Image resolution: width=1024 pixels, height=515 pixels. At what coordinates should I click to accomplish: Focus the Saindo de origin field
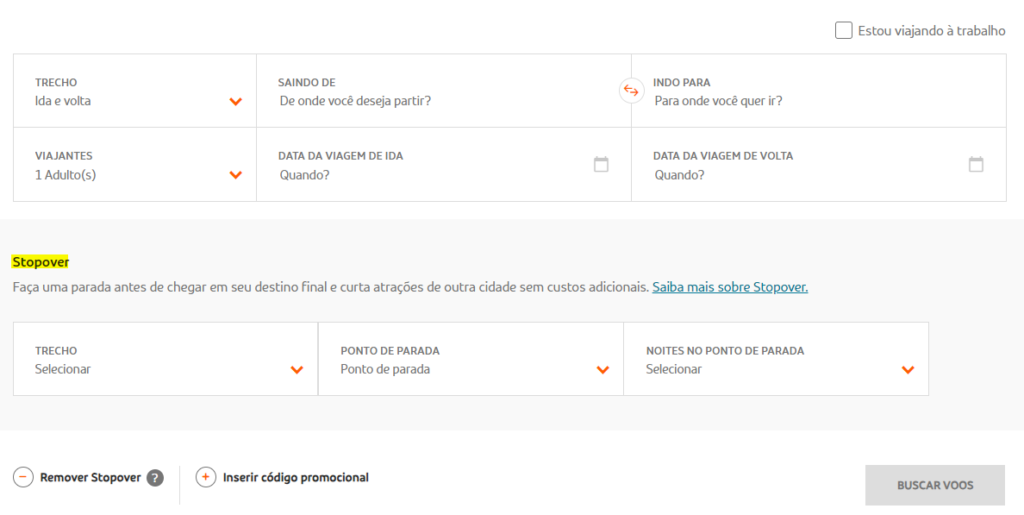[440, 101]
